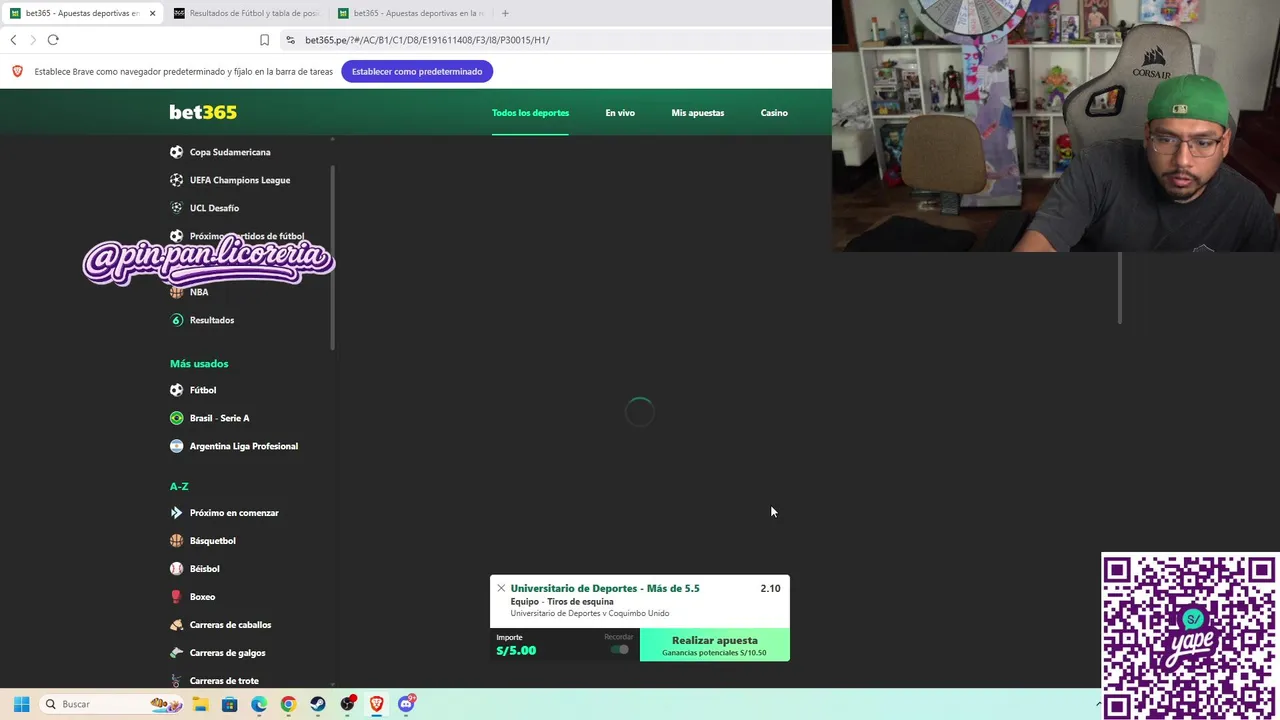Screen dimensions: 1280x720
Task: Click the Carreras de caballos icon
Action: (177, 625)
